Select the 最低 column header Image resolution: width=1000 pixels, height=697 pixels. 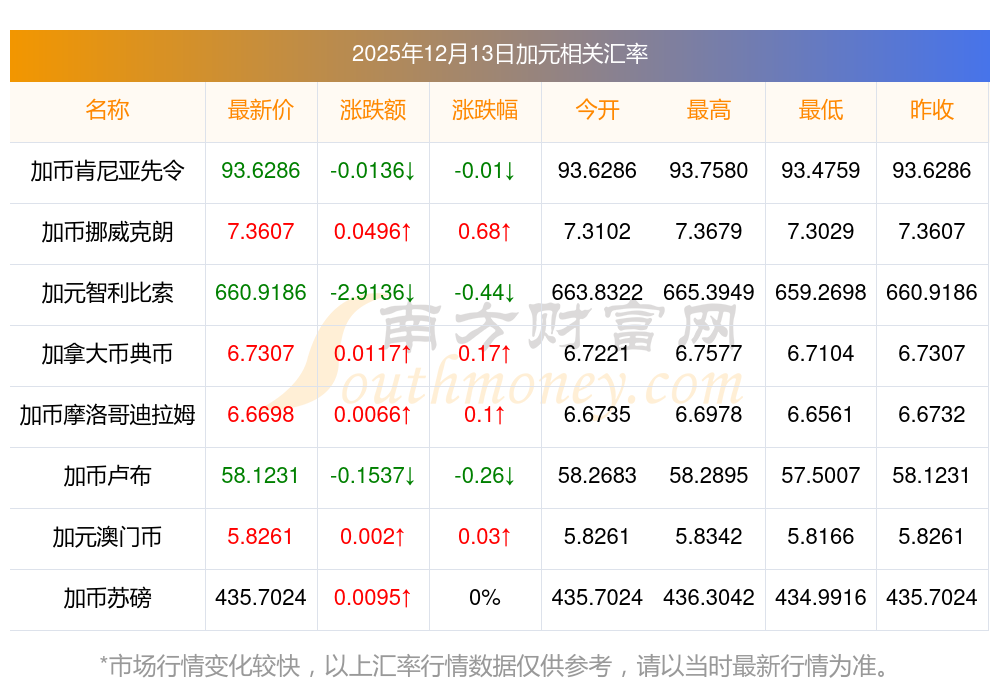(820, 110)
